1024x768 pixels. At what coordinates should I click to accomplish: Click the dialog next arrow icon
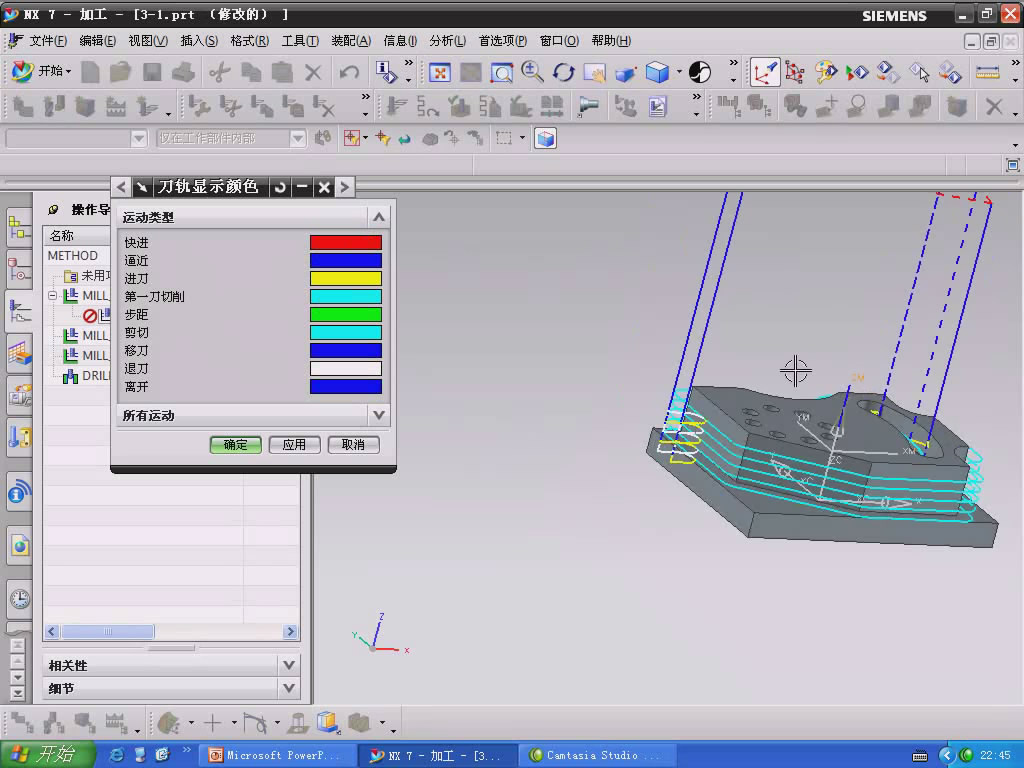[x=344, y=187]
